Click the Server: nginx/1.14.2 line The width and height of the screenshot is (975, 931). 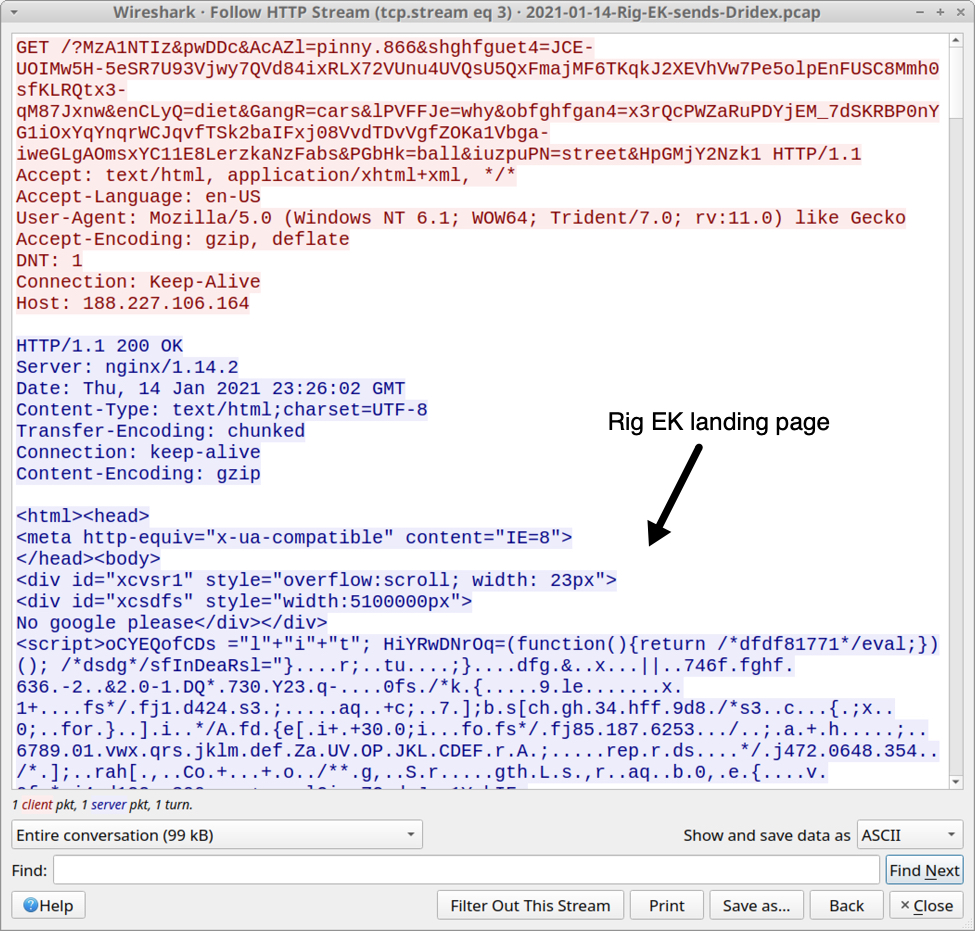127,367
